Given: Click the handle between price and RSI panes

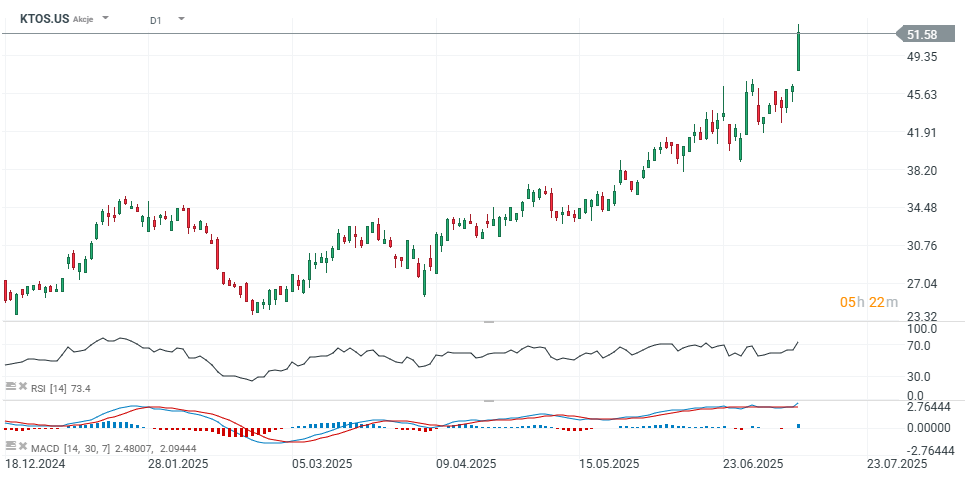Looking at the screenshot, I should 489,322.
